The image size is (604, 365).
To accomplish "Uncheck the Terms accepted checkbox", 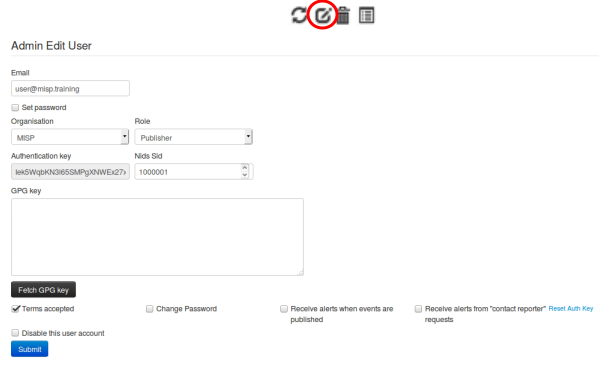I will pyautogui.click(x=15, y=309).
